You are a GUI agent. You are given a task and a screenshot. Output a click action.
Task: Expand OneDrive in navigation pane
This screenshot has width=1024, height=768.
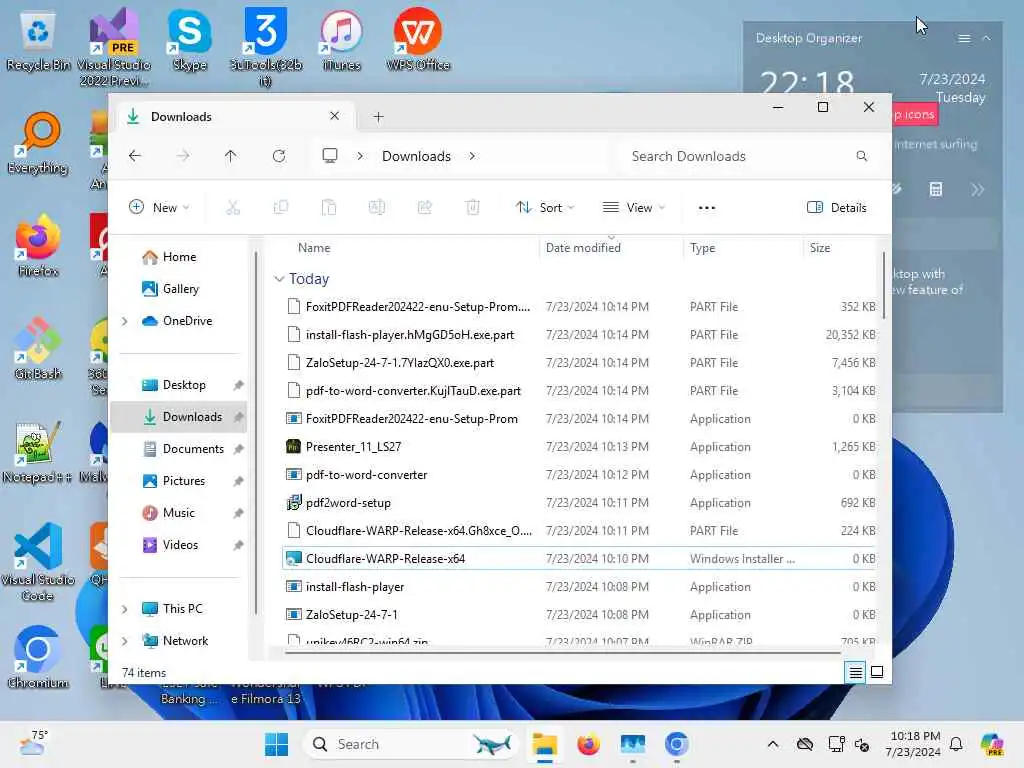[125, 321]
